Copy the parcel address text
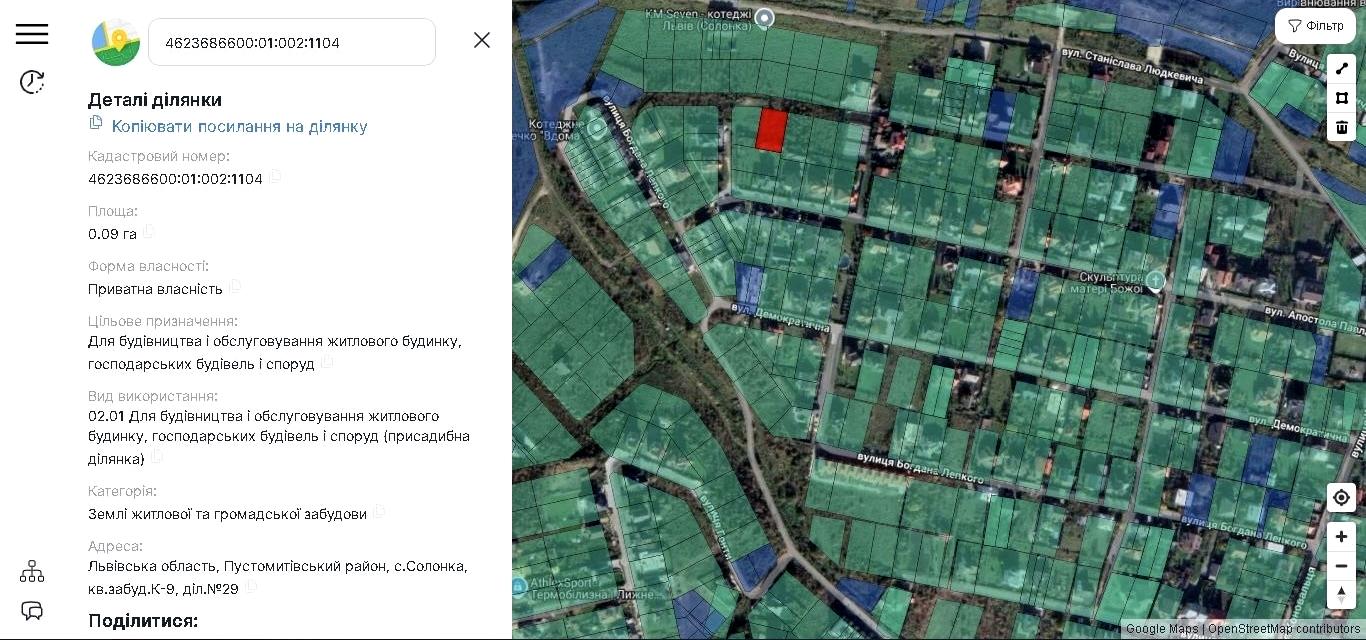This screenshot has height=640, width=1366. tap(251, 587)
